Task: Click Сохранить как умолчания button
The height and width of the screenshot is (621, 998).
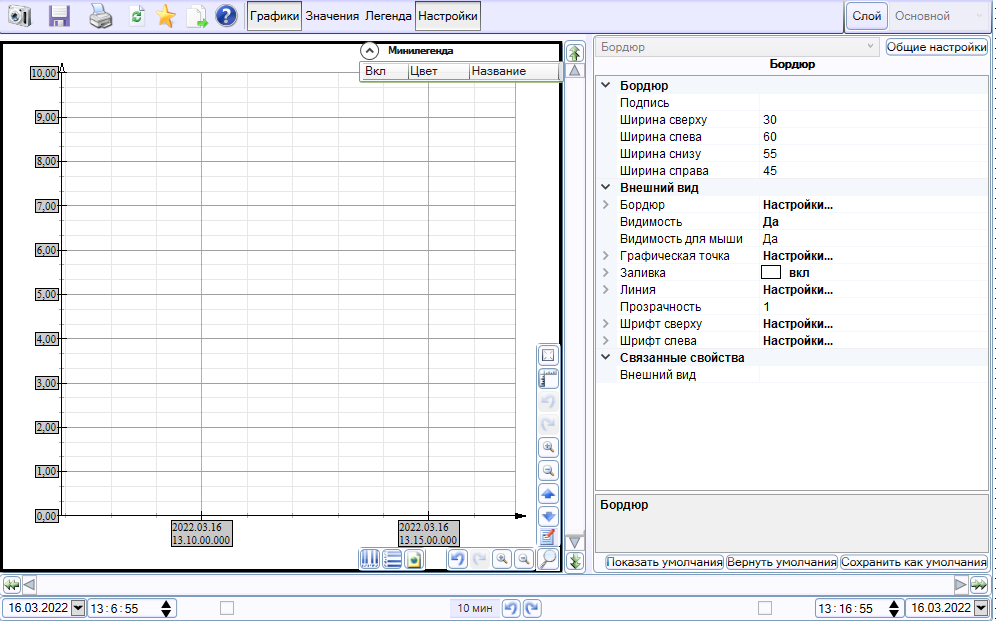Action: (913, 562)
